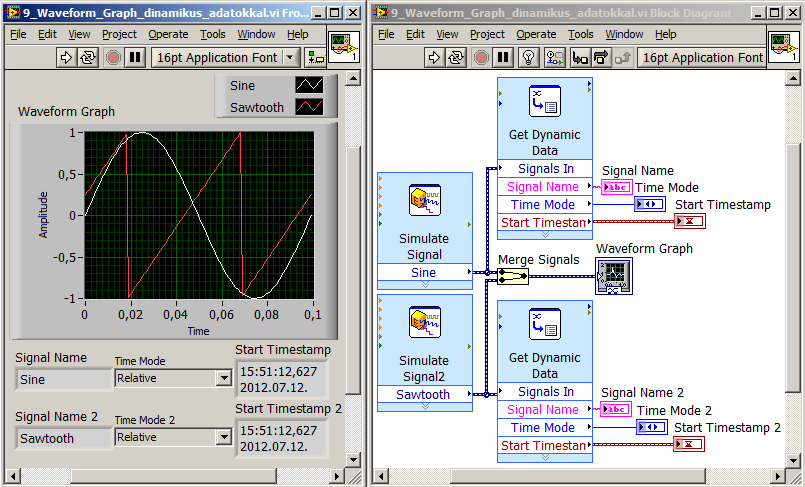
Task: Toggle Highlight Execution light bulb
Action: pyautogui.click(x=528, y=57)
